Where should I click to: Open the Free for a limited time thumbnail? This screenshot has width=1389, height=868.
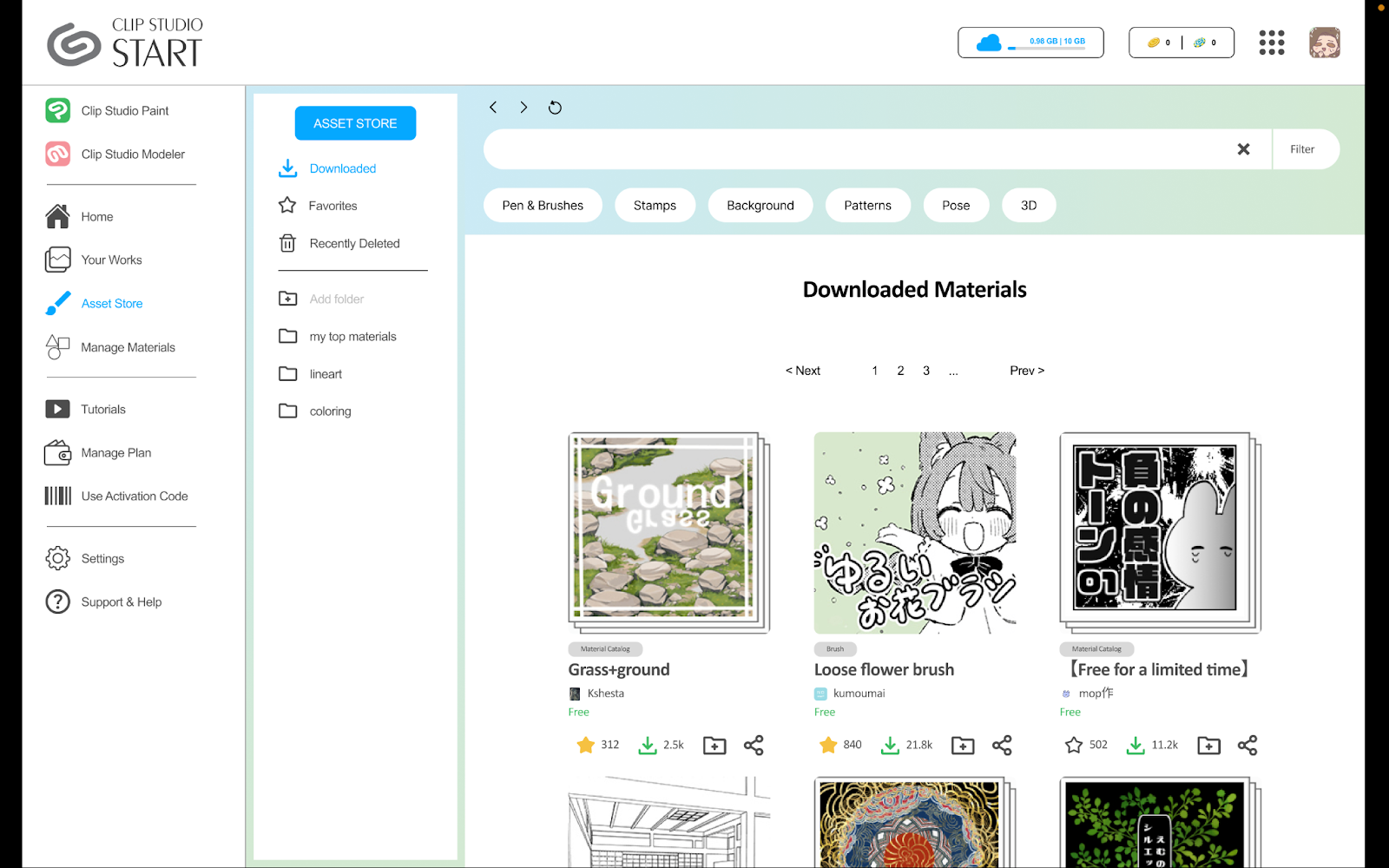pos(1160,532)
